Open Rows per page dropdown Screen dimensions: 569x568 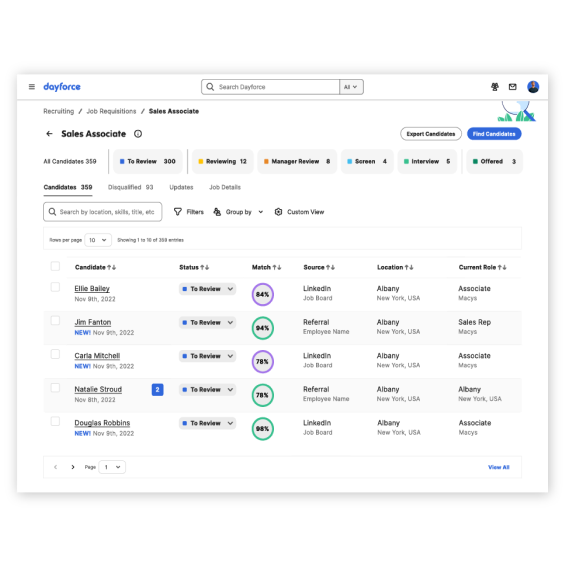click(98, 240)
